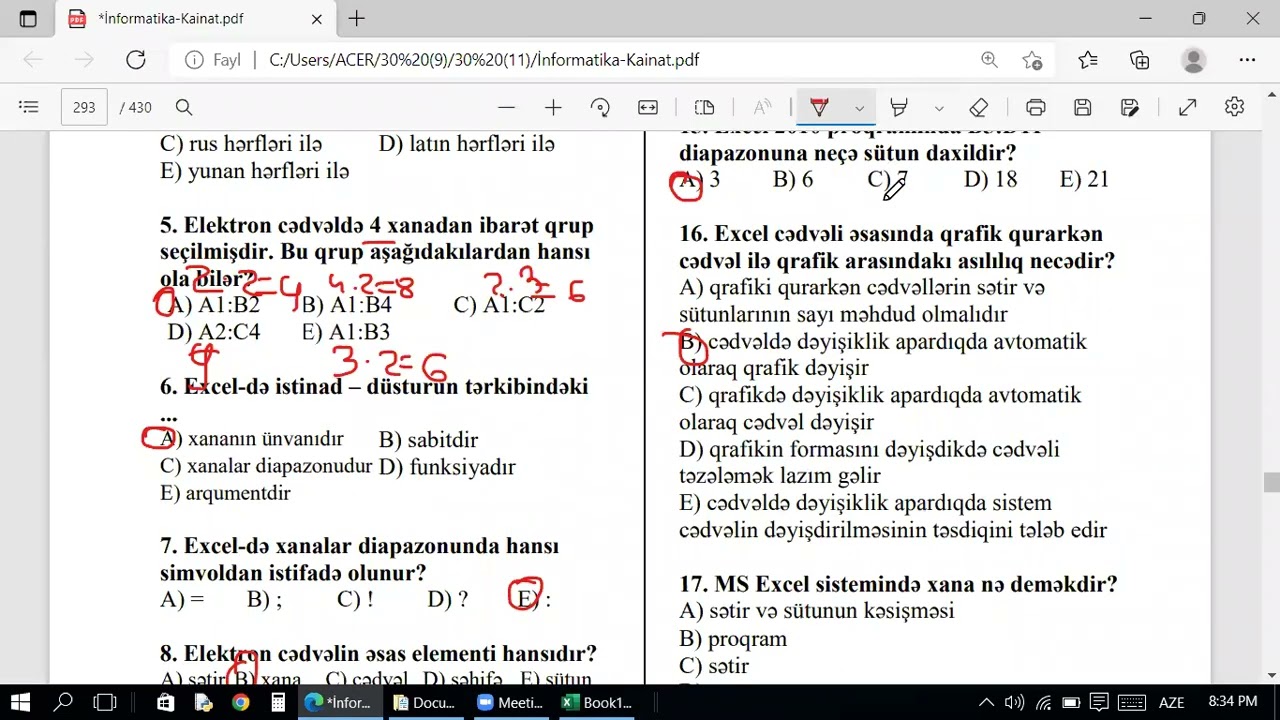Save the PDF file

[1082, 107]
